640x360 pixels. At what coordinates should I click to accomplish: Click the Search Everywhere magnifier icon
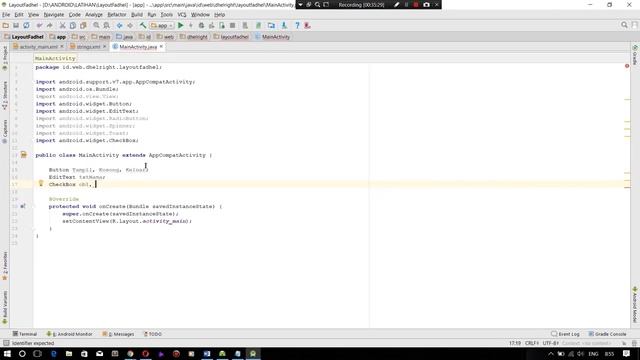click(x=624, y=25)
